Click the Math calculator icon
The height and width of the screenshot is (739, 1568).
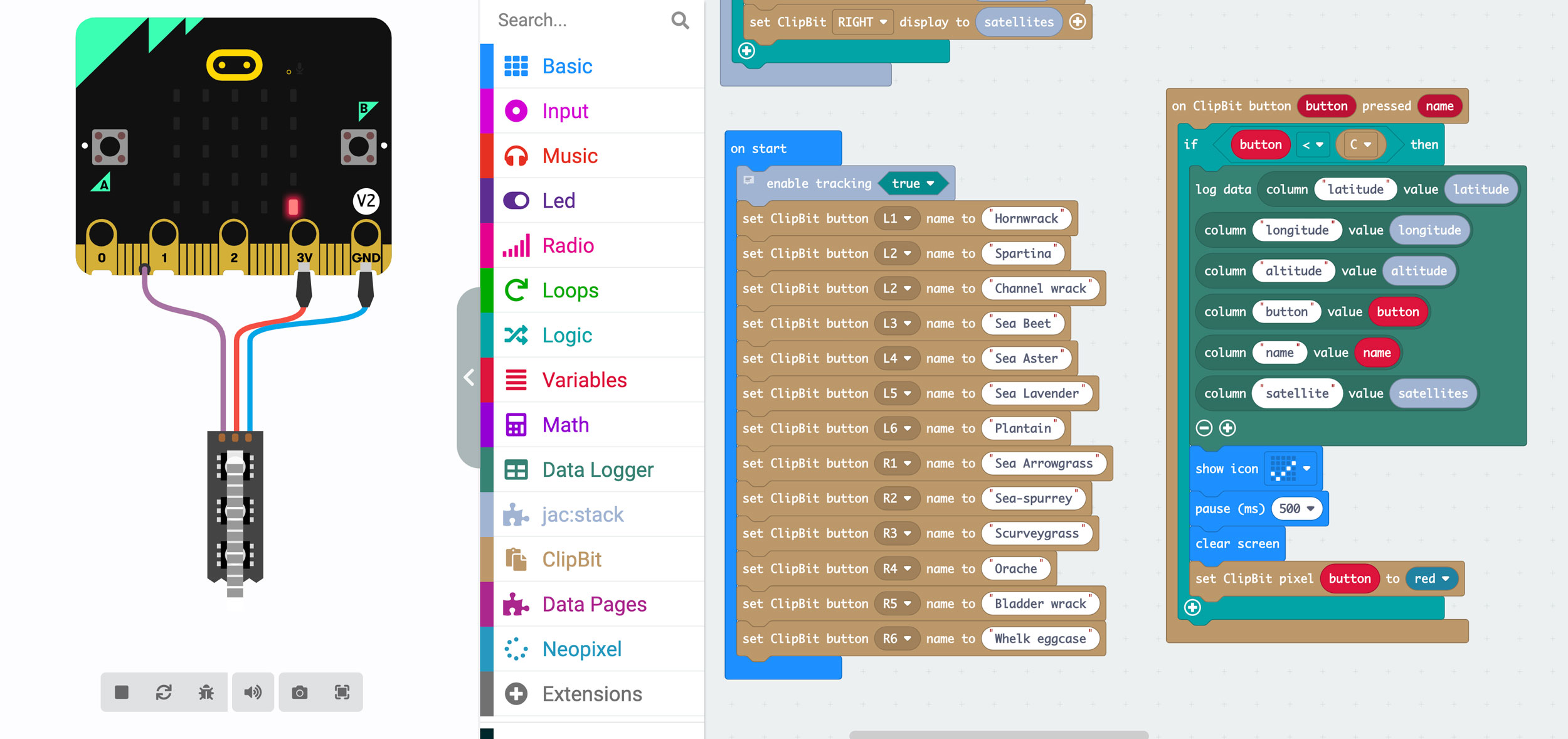[516, 425]
